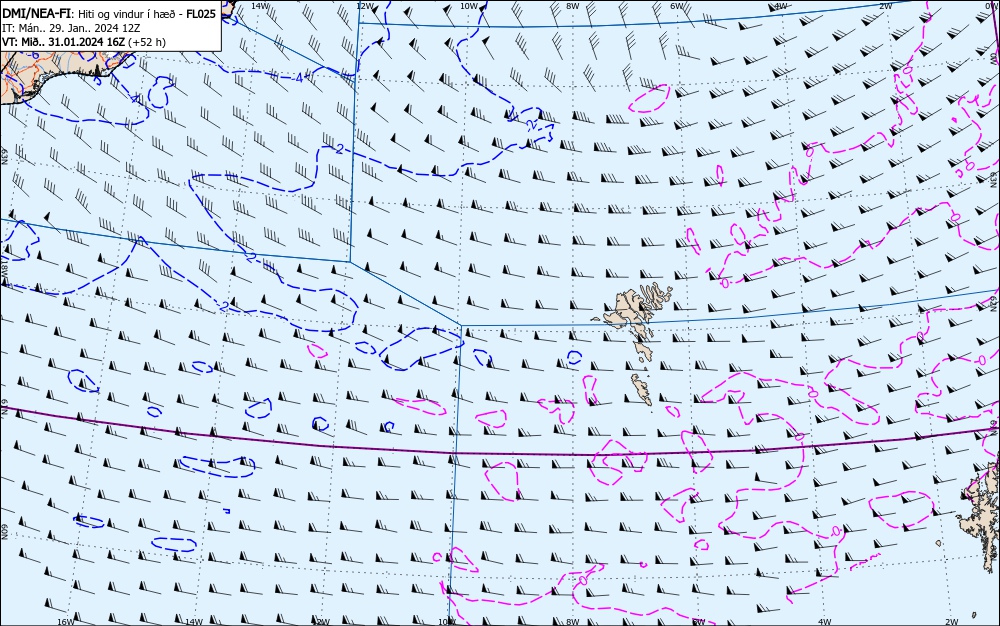
Task: Click the 60N latitude label on left edge
Action: click(4, 532)
